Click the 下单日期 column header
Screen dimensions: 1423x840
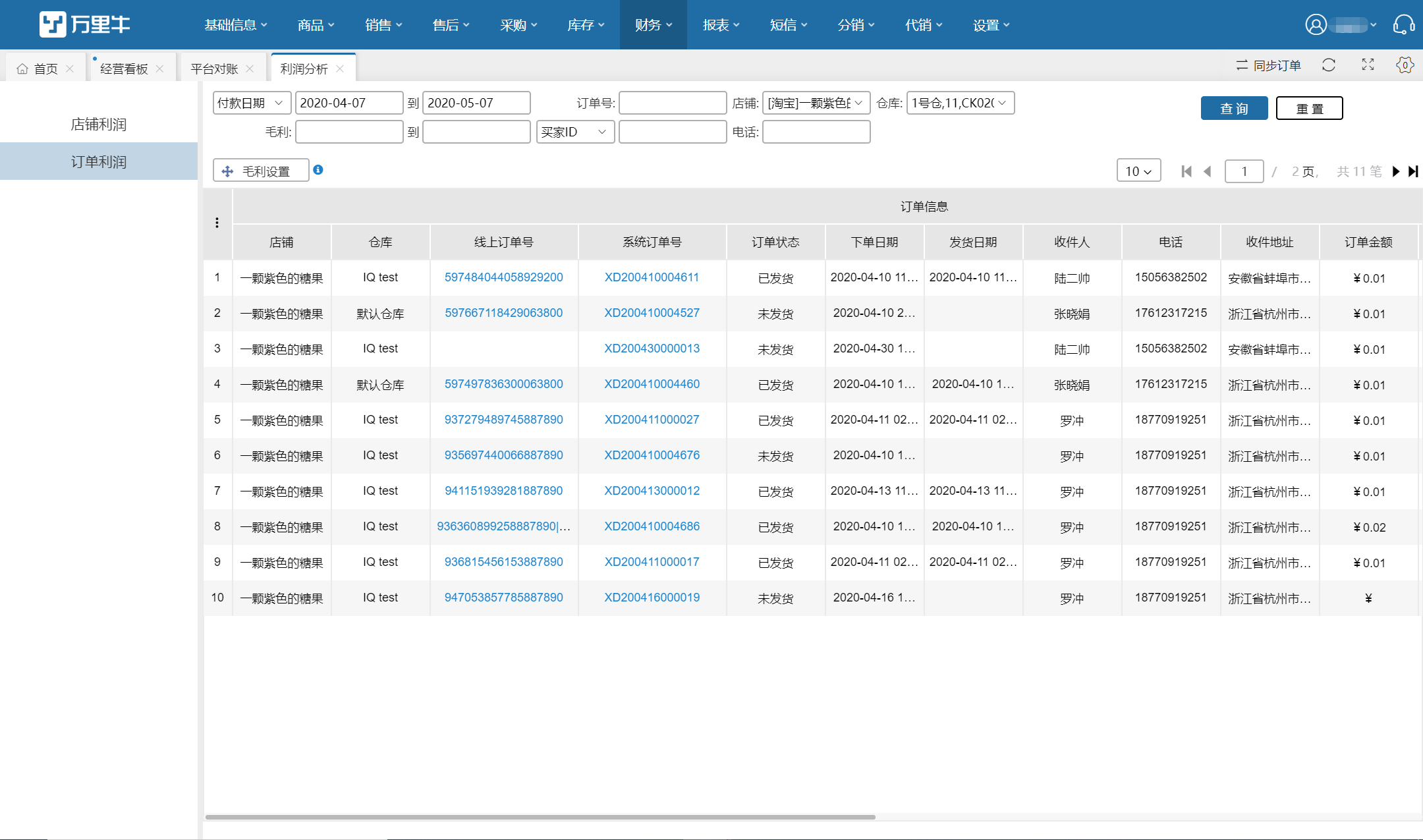(x=874, y=242)
